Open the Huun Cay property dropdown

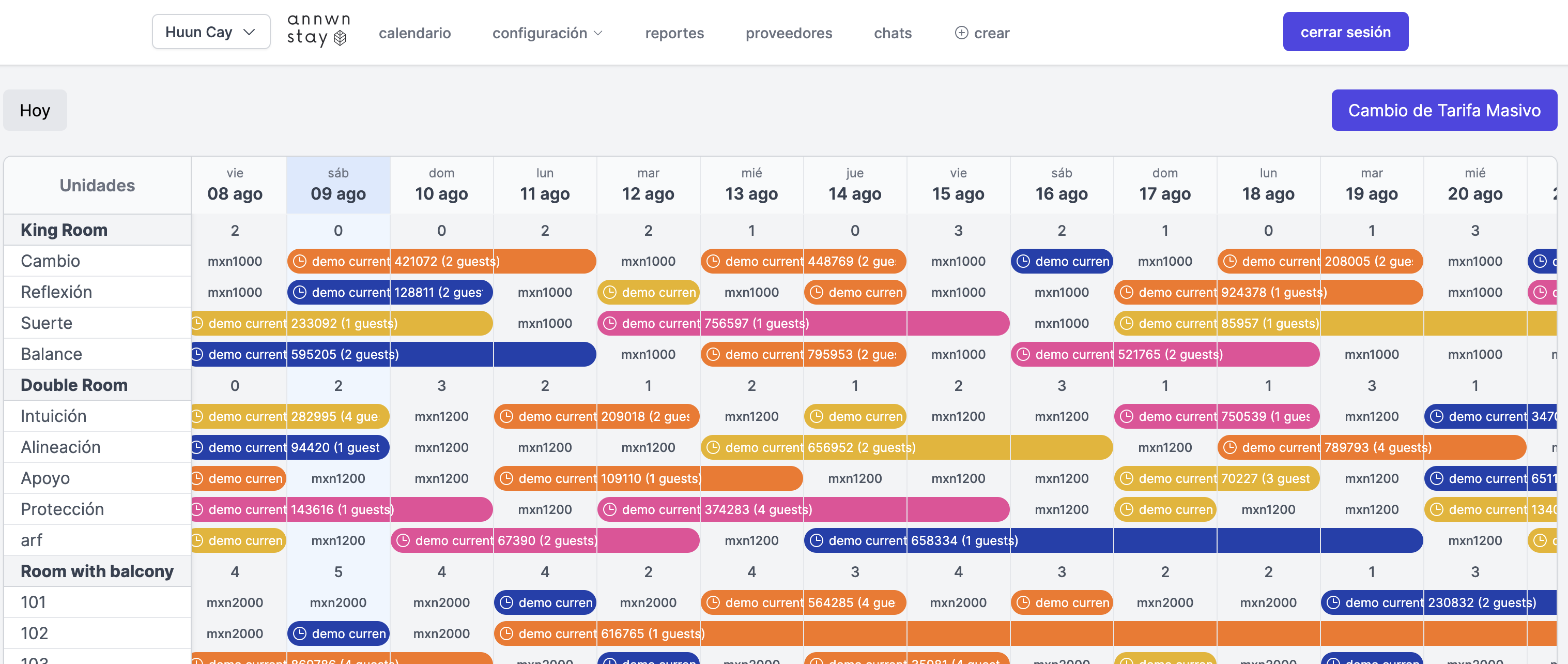coord(211,32)
